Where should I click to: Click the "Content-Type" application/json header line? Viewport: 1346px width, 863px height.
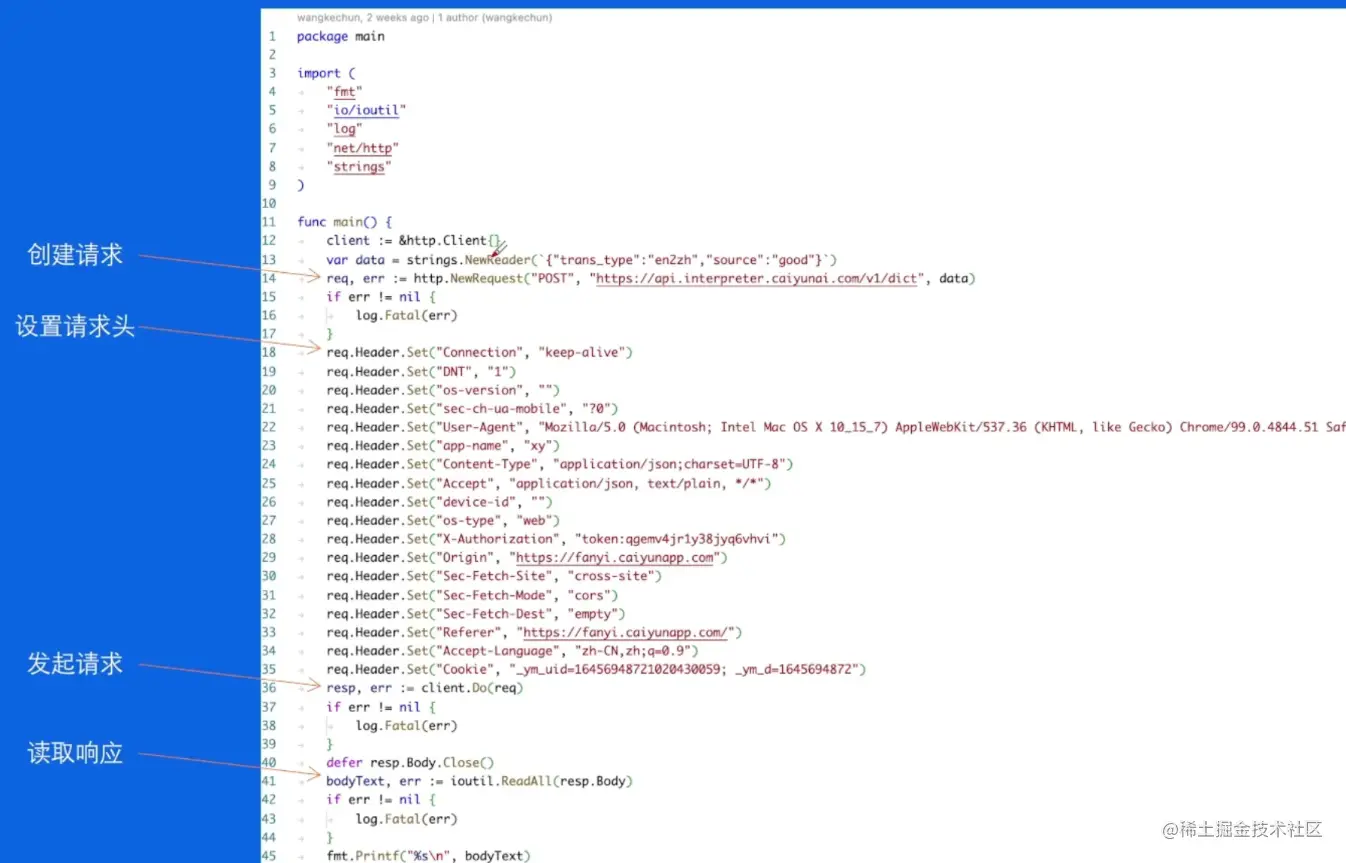click(560, 464)
